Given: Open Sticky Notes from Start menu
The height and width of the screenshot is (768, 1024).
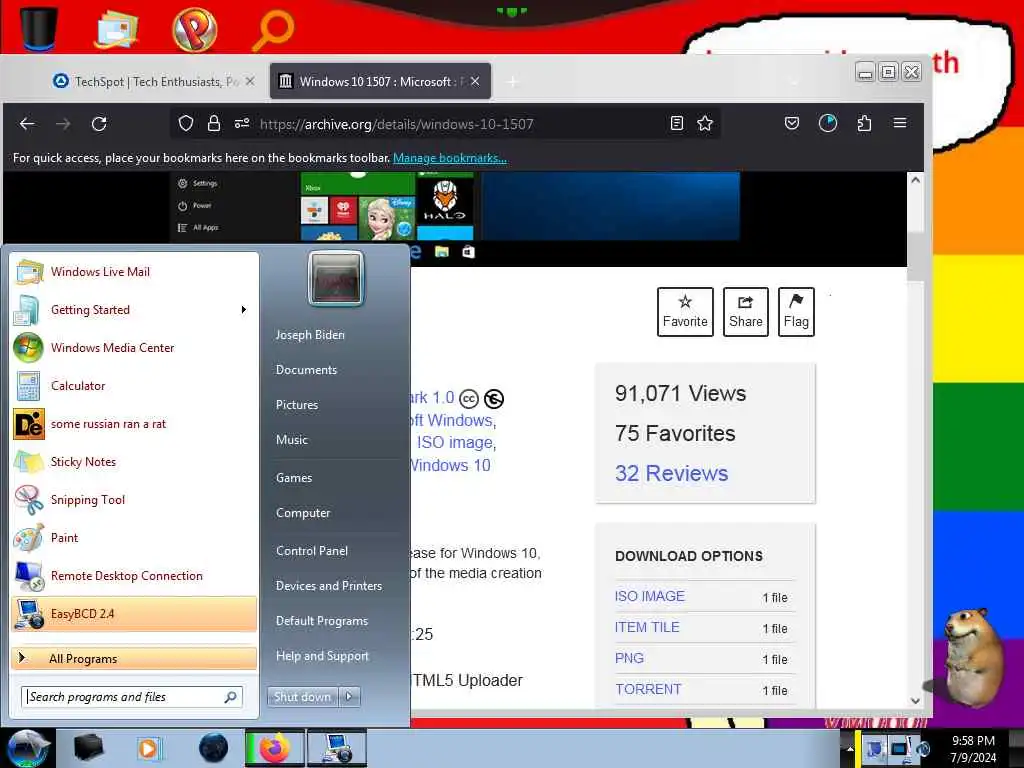Looking at the screenshot, I should pos(135,462).
